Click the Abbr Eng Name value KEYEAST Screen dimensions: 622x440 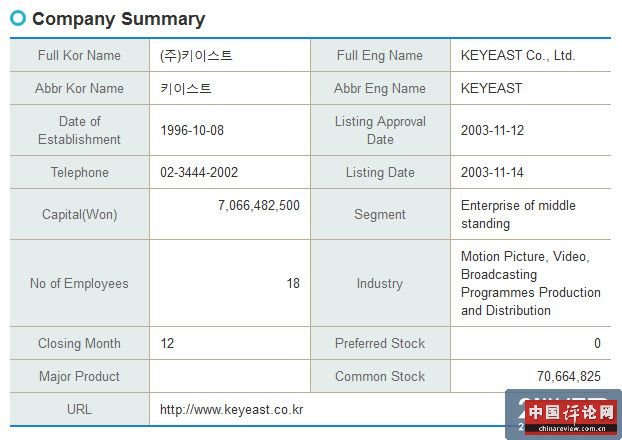[491, 88]
